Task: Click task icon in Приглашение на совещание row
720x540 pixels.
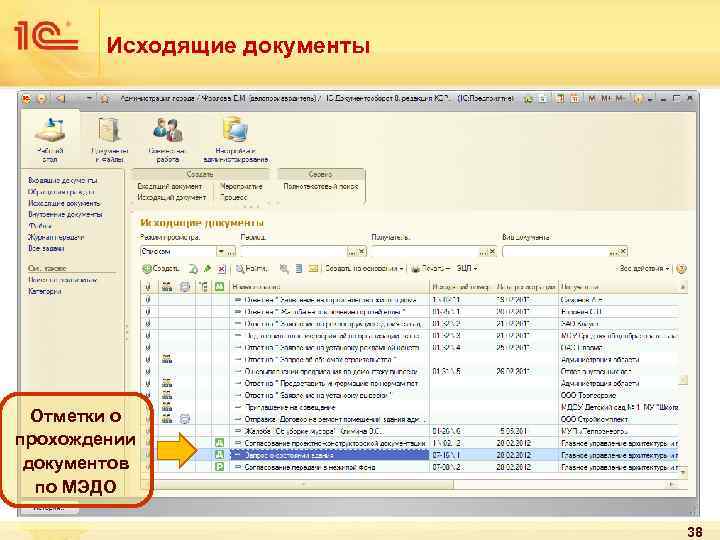Action: tap(167, 407)
